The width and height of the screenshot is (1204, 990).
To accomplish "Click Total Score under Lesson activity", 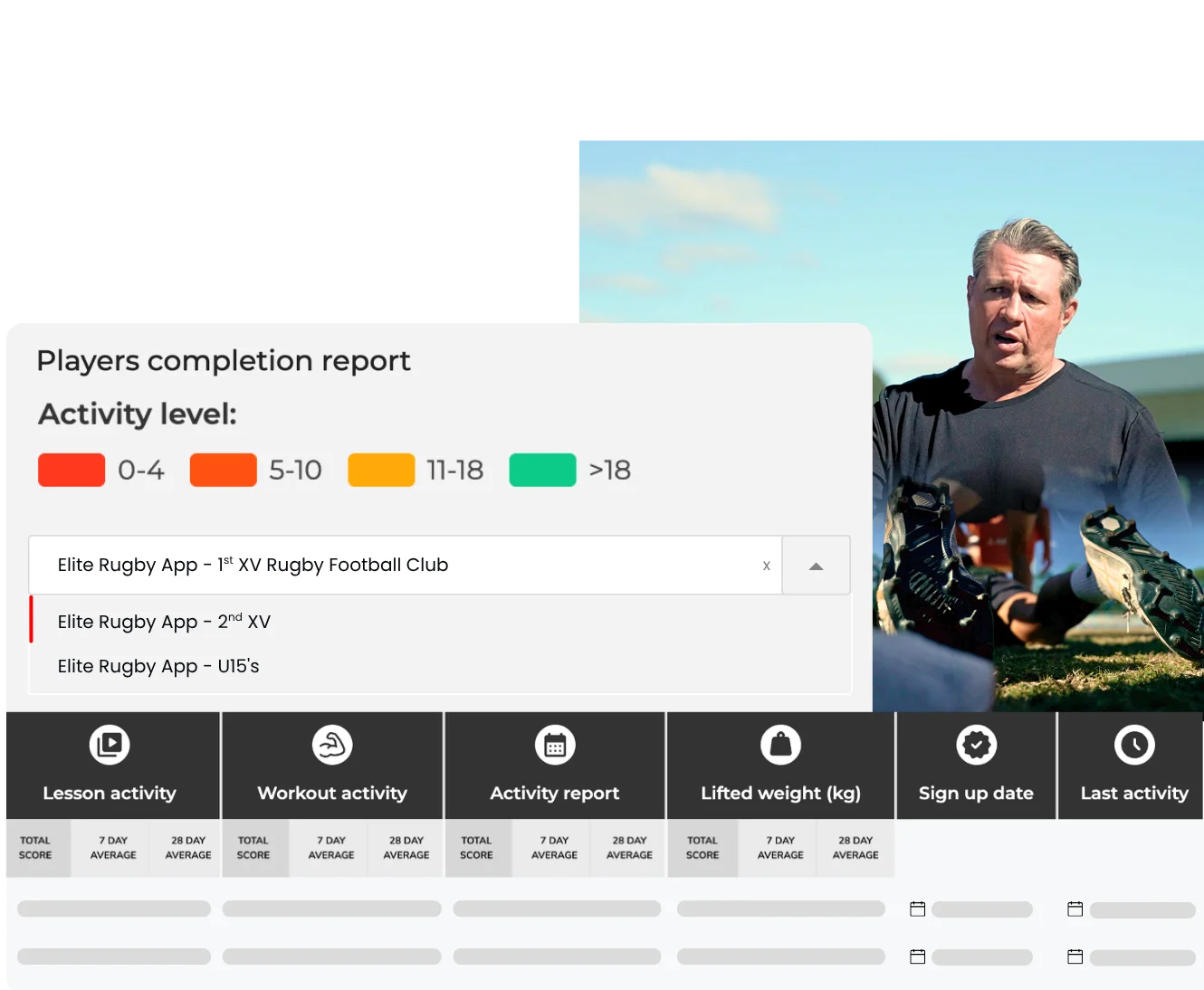I will [x=36, y=848].
